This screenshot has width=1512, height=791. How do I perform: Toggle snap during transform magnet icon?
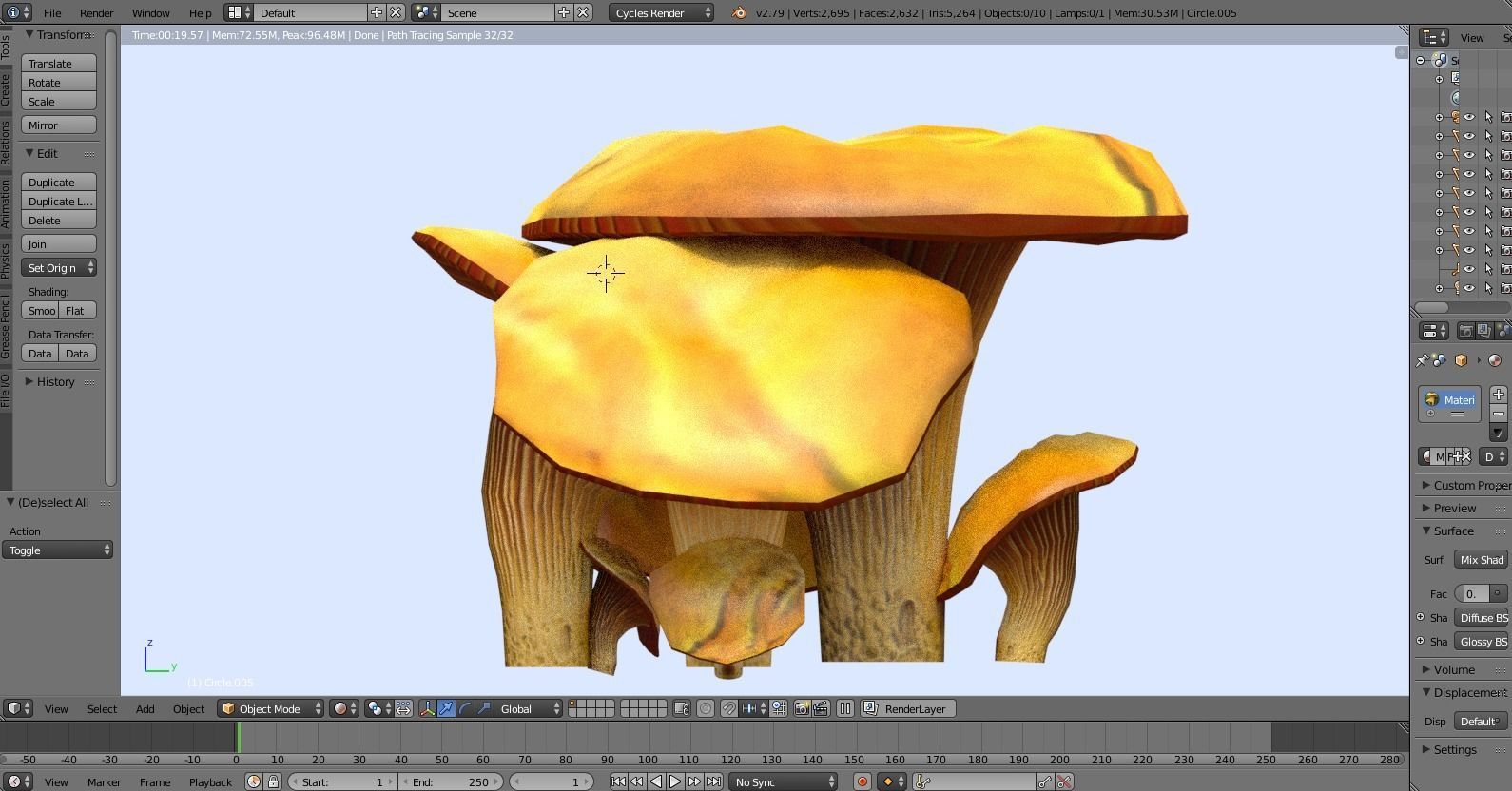click(x=728, y=708)
